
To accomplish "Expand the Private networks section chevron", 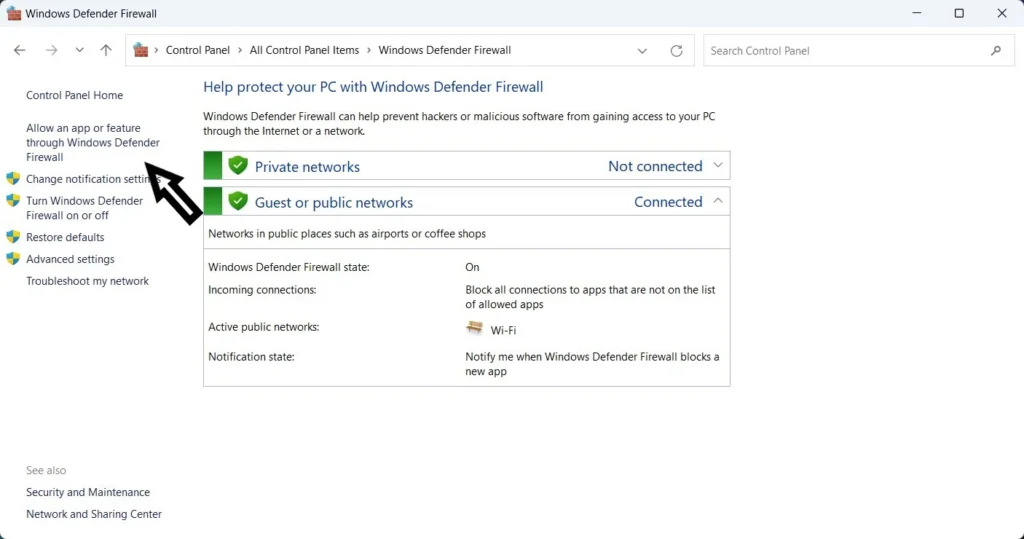I will pos(718,166).
